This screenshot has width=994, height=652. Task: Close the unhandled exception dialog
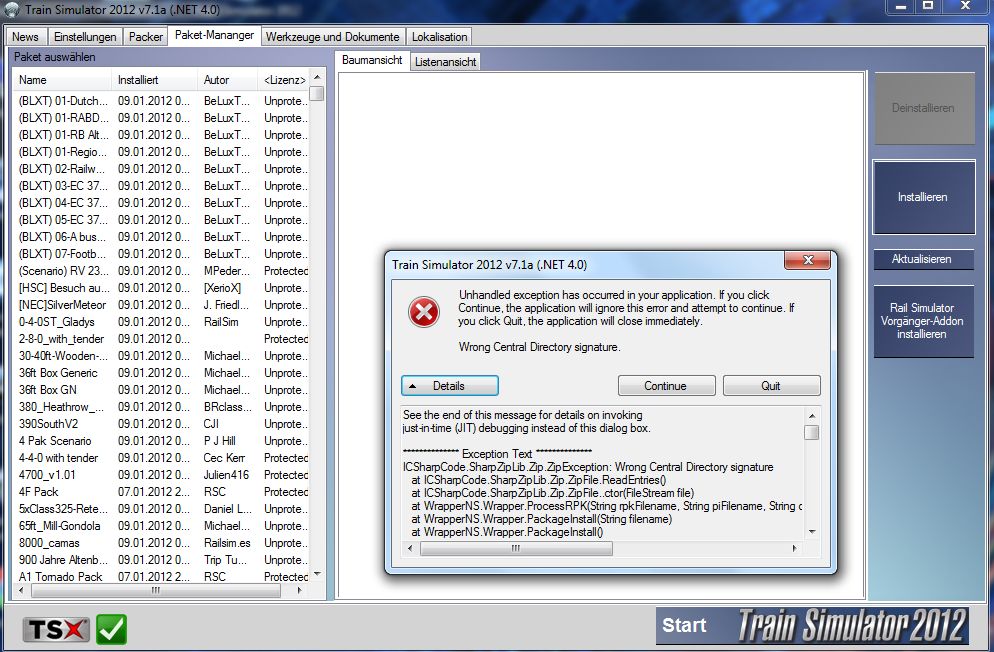click(807, 260)
